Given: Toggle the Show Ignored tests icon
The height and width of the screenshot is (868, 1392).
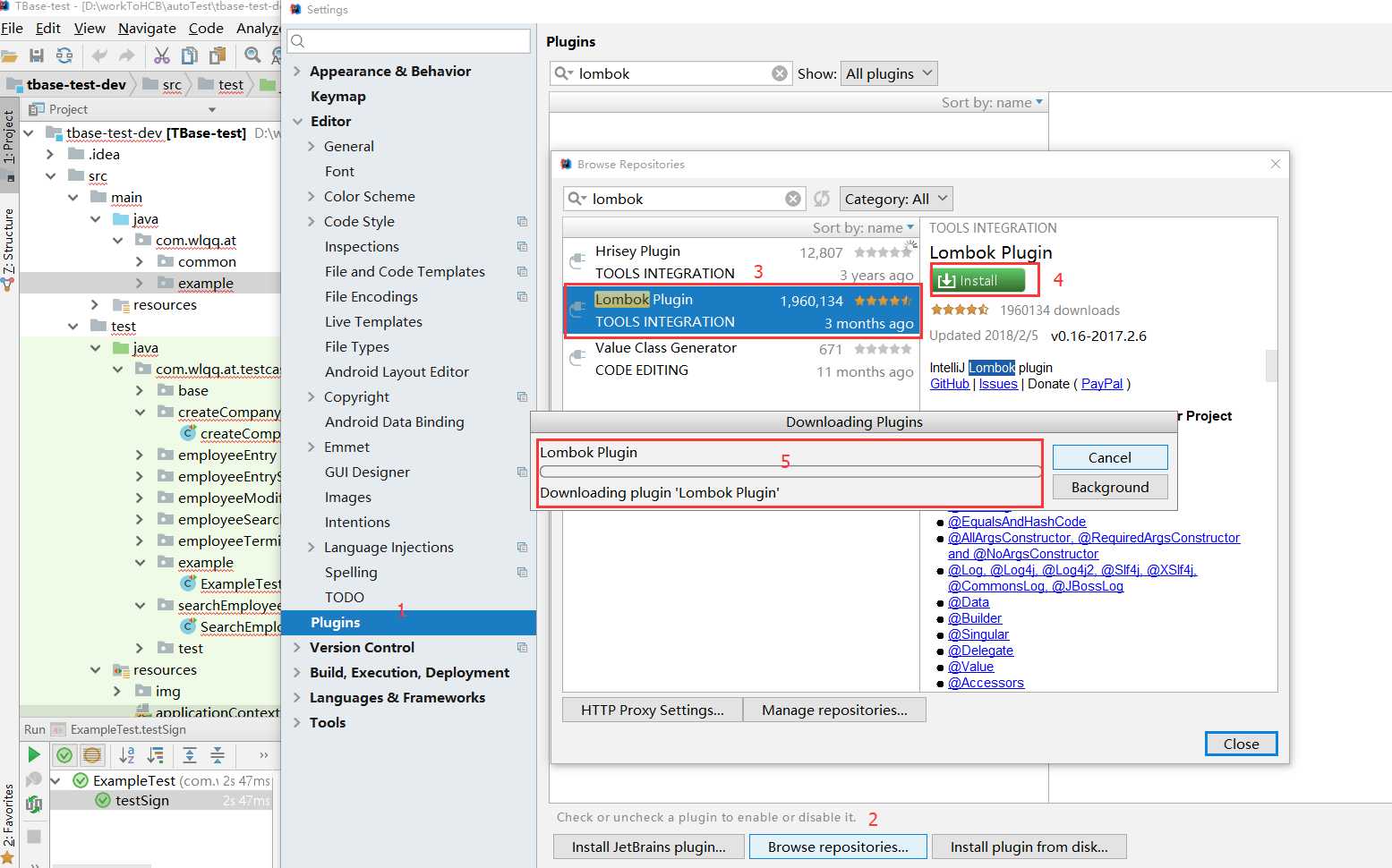Looking at the screenshot, I should pos(91,755).
